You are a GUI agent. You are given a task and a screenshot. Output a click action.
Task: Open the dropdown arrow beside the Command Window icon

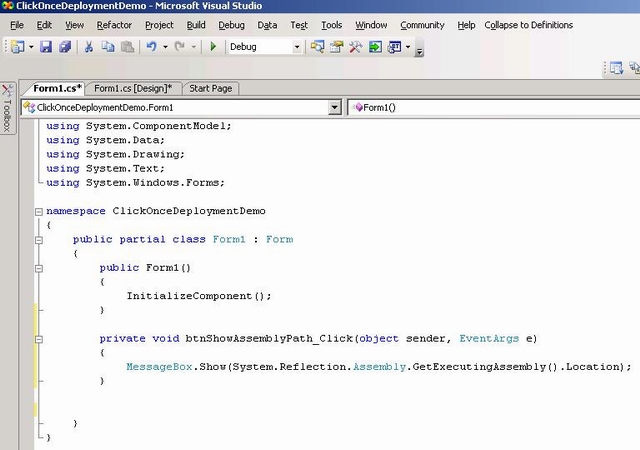pyautogui.click(x=408, y=47)
